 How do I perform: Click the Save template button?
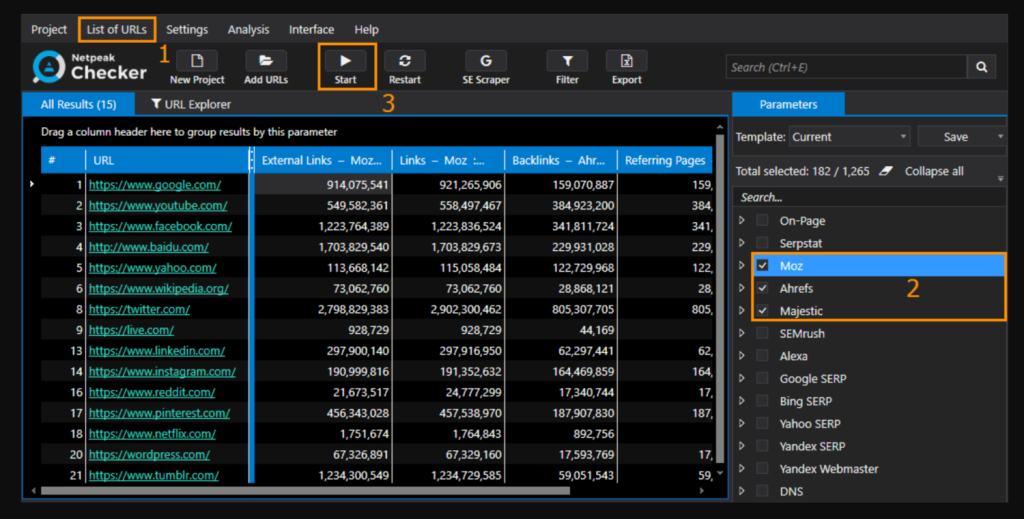point(955,137)
